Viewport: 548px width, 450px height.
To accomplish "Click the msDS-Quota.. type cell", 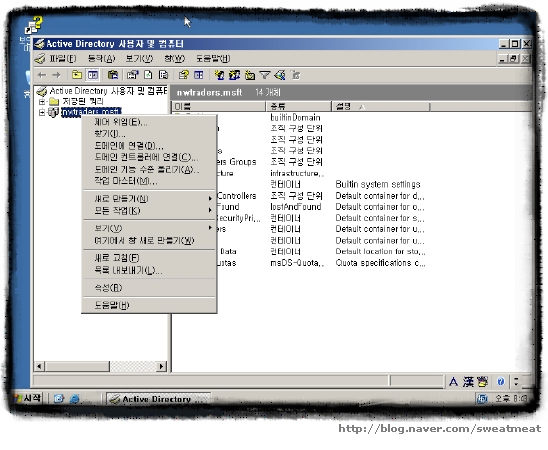I will [297, 263].
